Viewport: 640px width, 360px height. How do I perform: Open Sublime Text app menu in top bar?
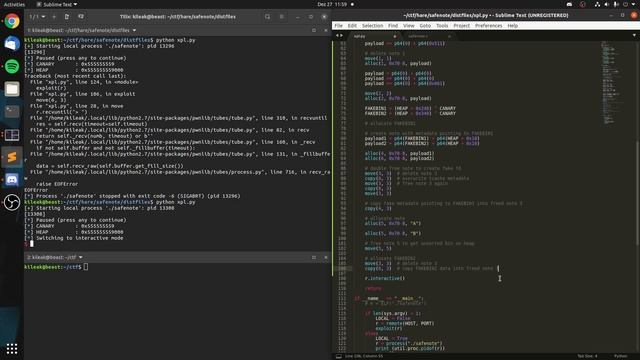tap(57, 4)
